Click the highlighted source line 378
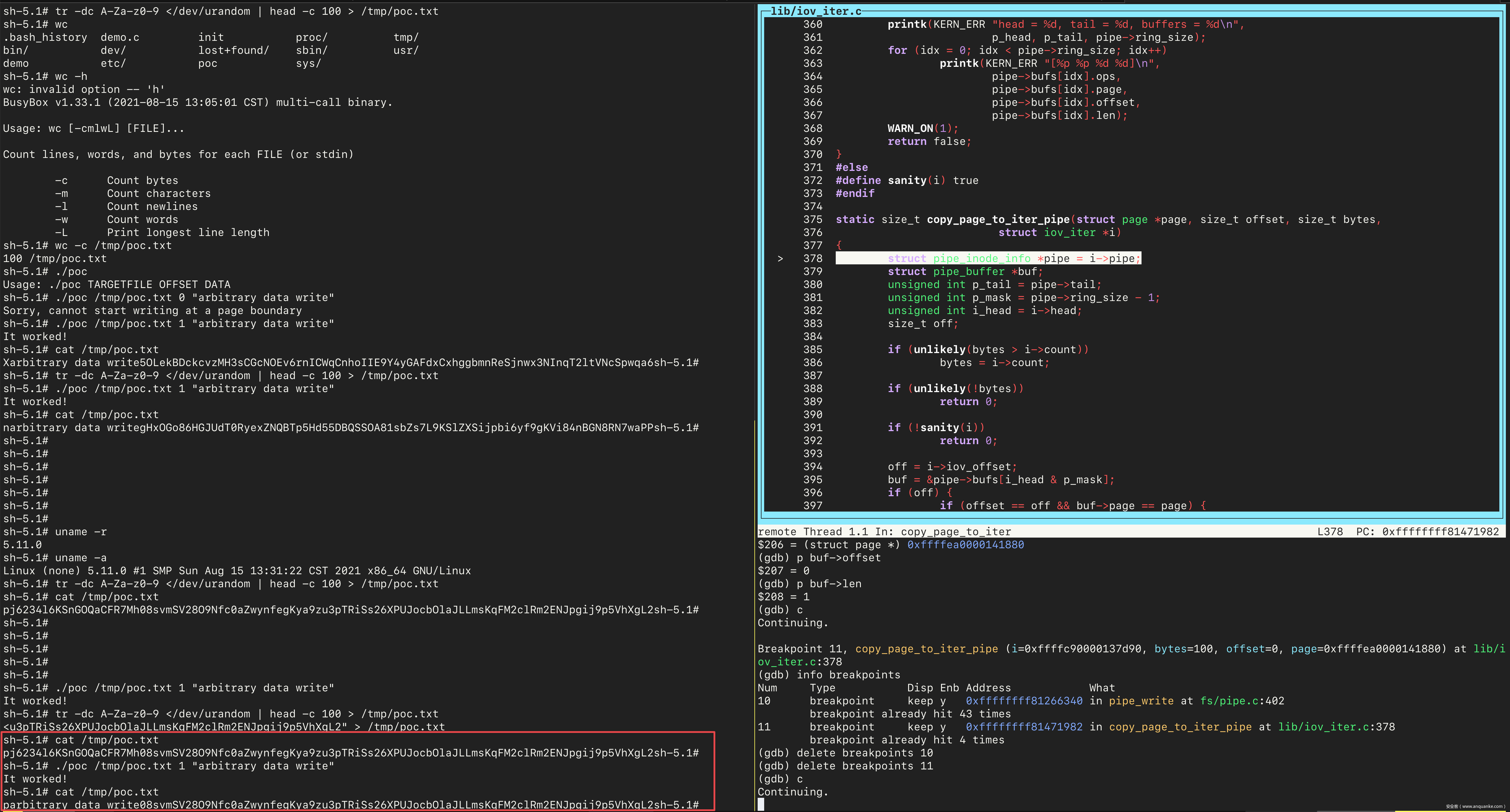 [x=988, y=258]
